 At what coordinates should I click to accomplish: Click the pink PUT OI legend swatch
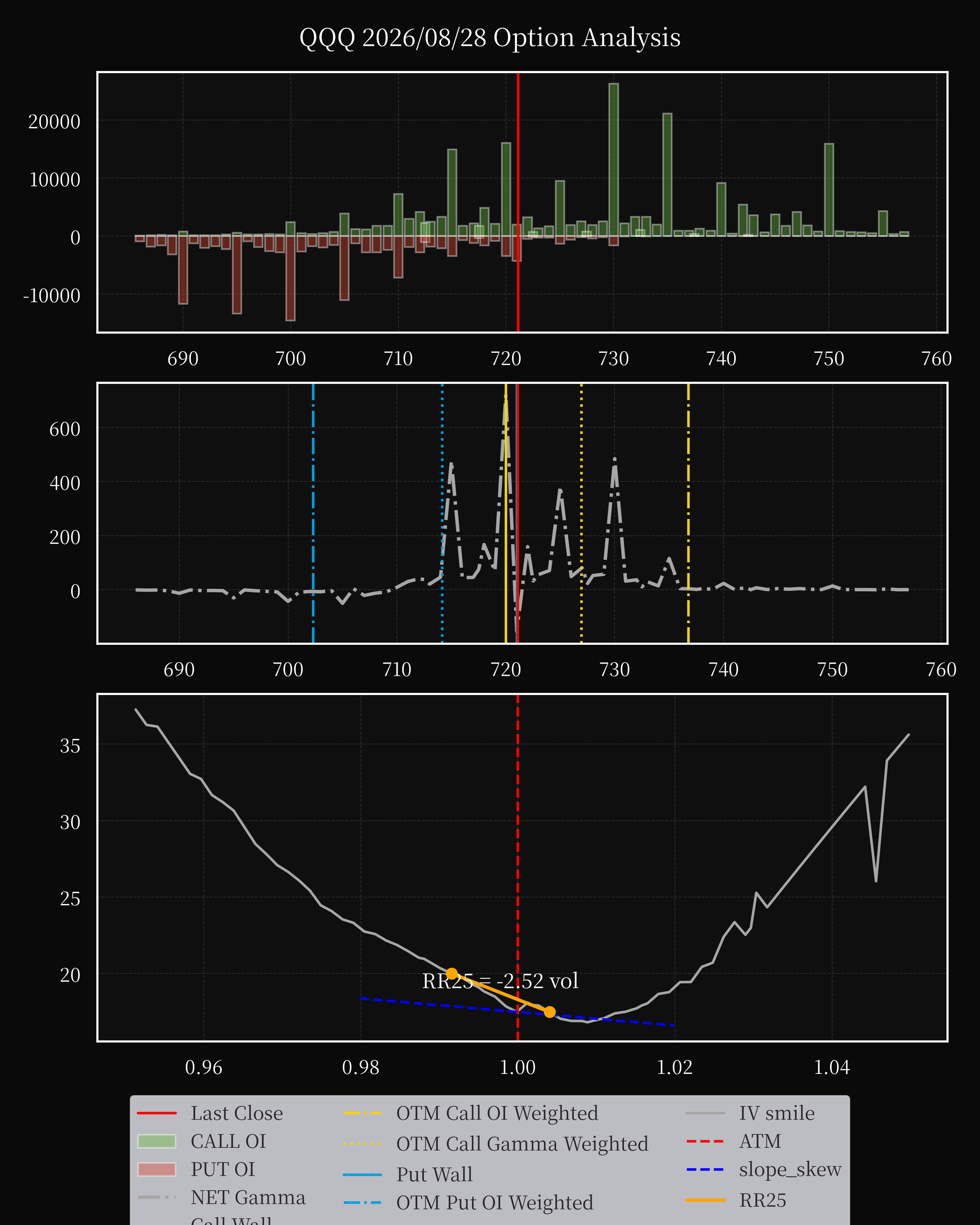pyautogui.click(x=157, y=1169)
